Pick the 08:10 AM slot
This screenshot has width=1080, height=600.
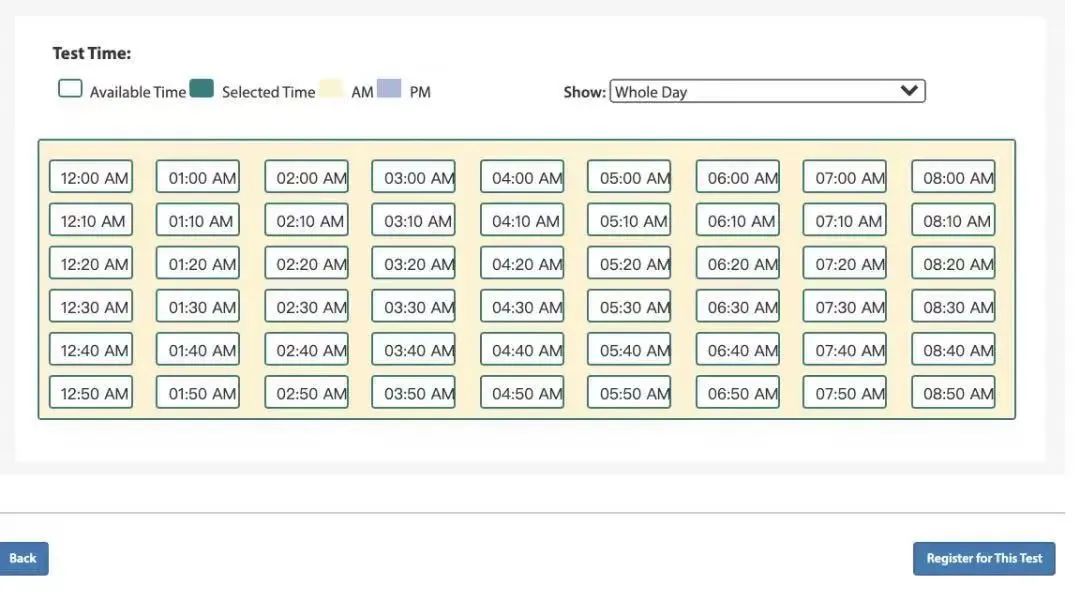pyautogui.click(x=953, y=220)
